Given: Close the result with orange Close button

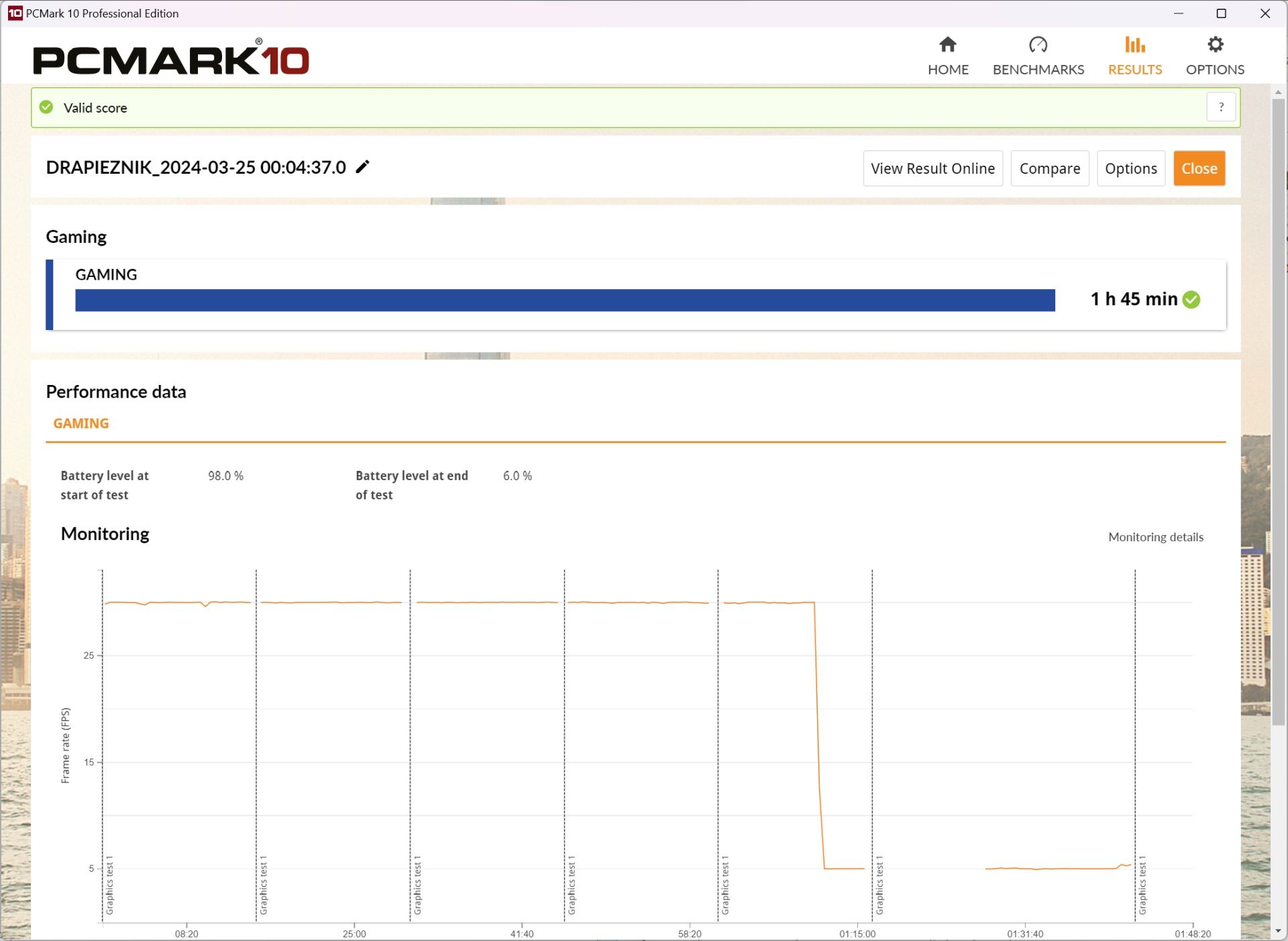Looking at the screenshot, I should tap(1199, 168).
